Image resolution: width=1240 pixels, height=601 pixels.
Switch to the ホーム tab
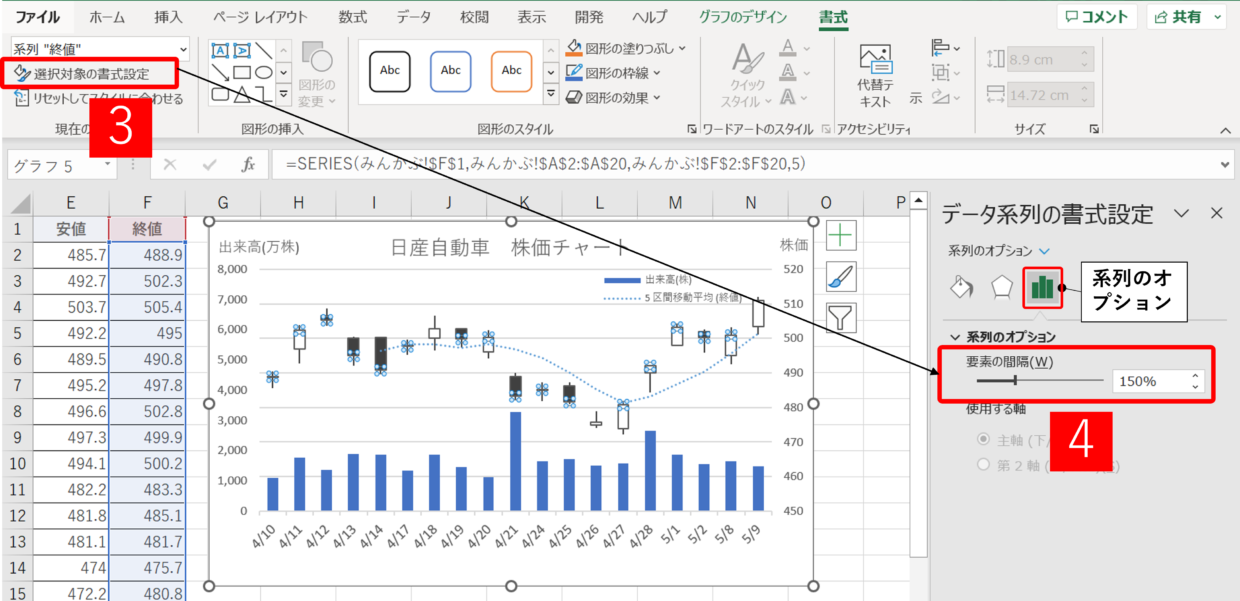[x=107, y=17]
